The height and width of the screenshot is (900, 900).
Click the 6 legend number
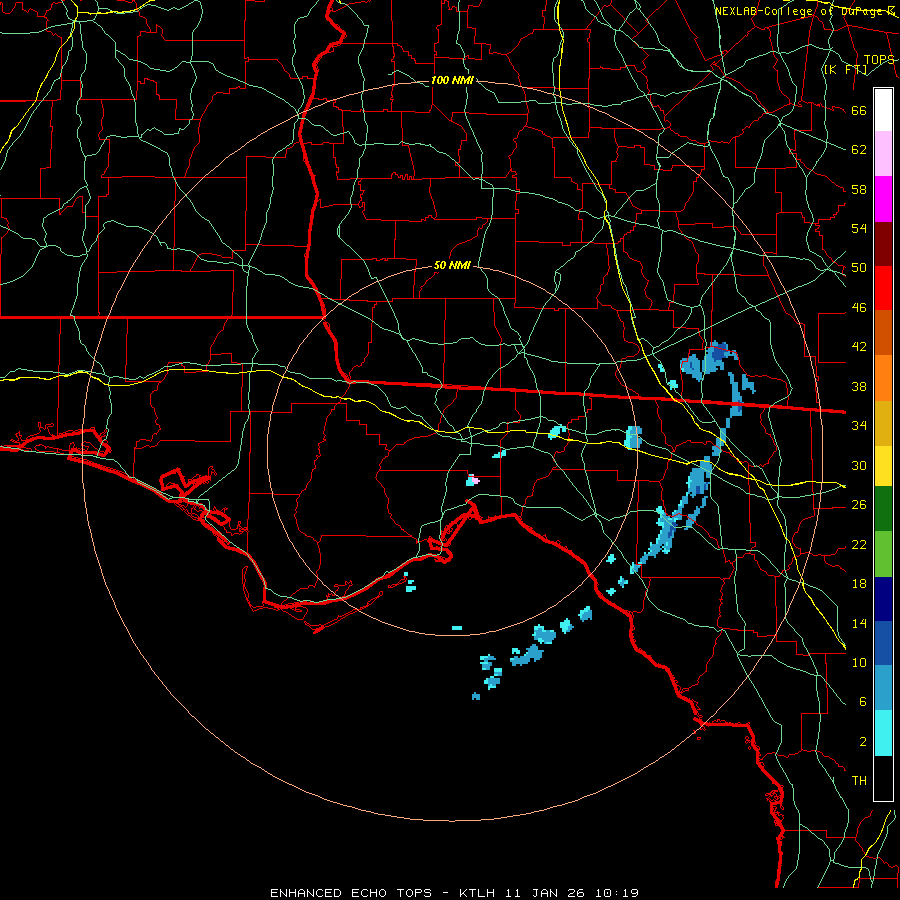pos(863,702)
